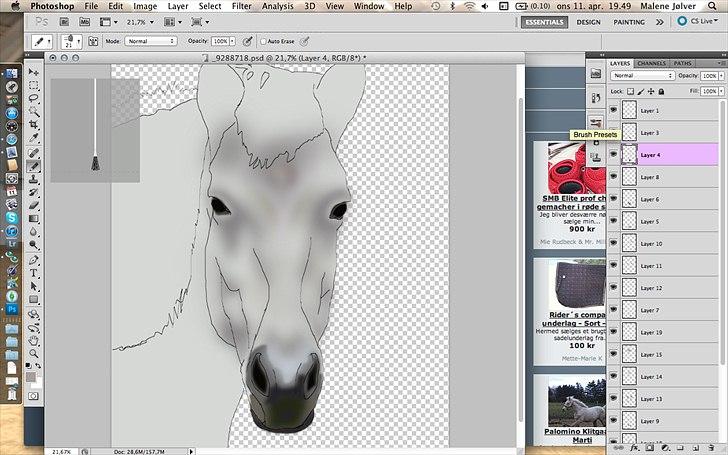This screenshot has height=455, width=728.
Task: Click the foreground color swatch
Action: tap(31, 375)
